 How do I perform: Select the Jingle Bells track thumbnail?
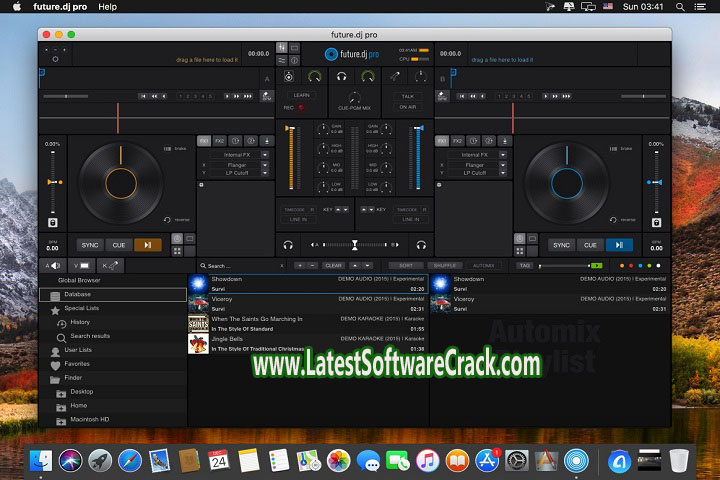198,344
